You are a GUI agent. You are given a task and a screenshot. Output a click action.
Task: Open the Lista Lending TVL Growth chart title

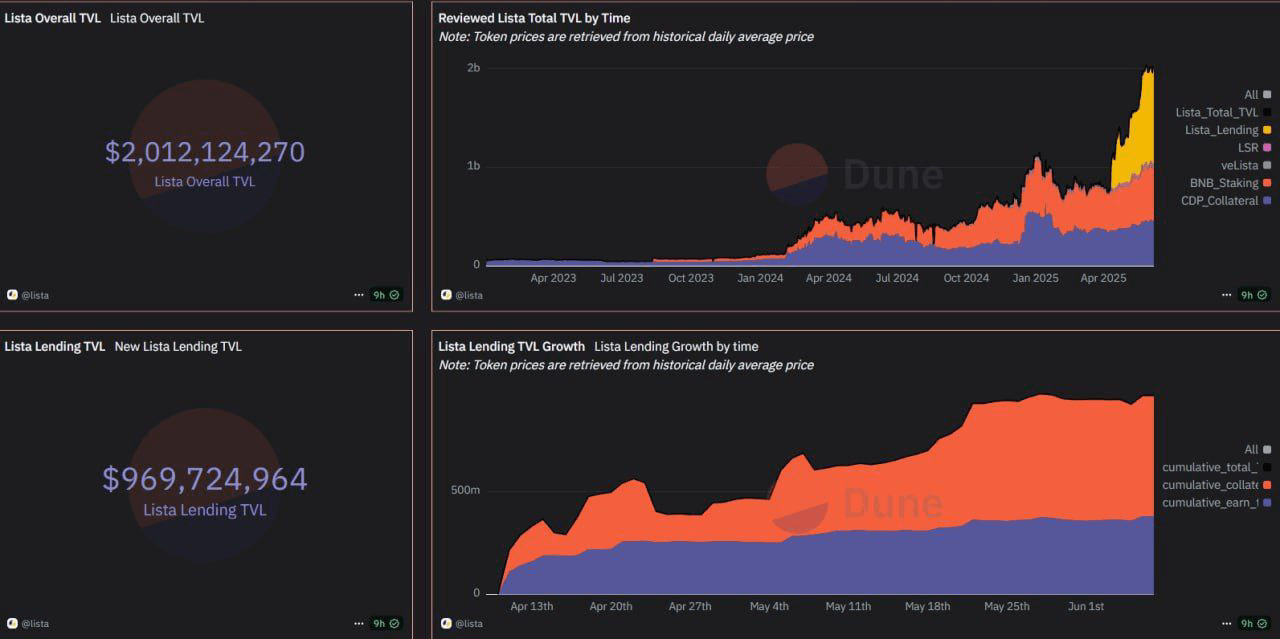coord(511,346)
